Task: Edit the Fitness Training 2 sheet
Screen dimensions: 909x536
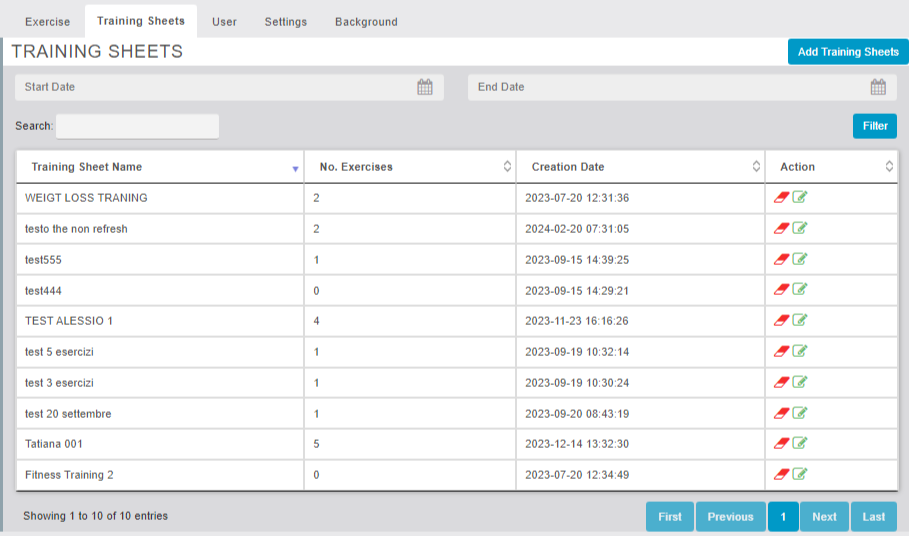Action: pos(800,475)
